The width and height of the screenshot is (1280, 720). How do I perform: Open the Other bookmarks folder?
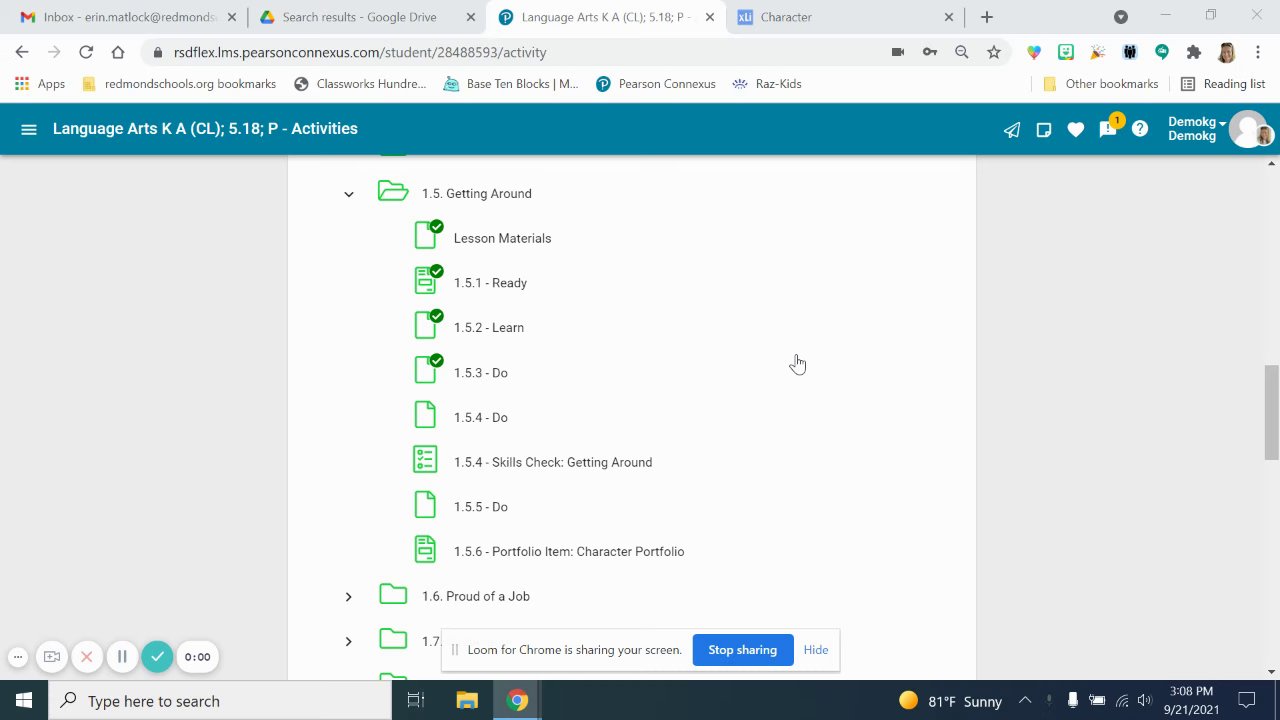1100,84
